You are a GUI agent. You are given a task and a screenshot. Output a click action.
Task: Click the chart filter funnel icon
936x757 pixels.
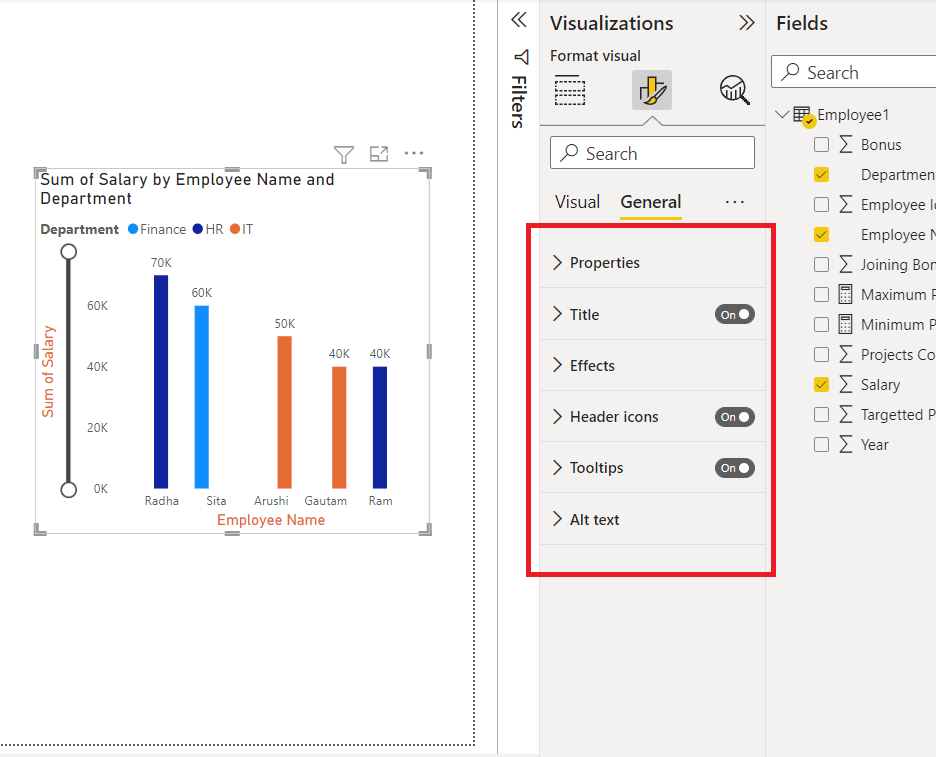click(x=344, y=155)
